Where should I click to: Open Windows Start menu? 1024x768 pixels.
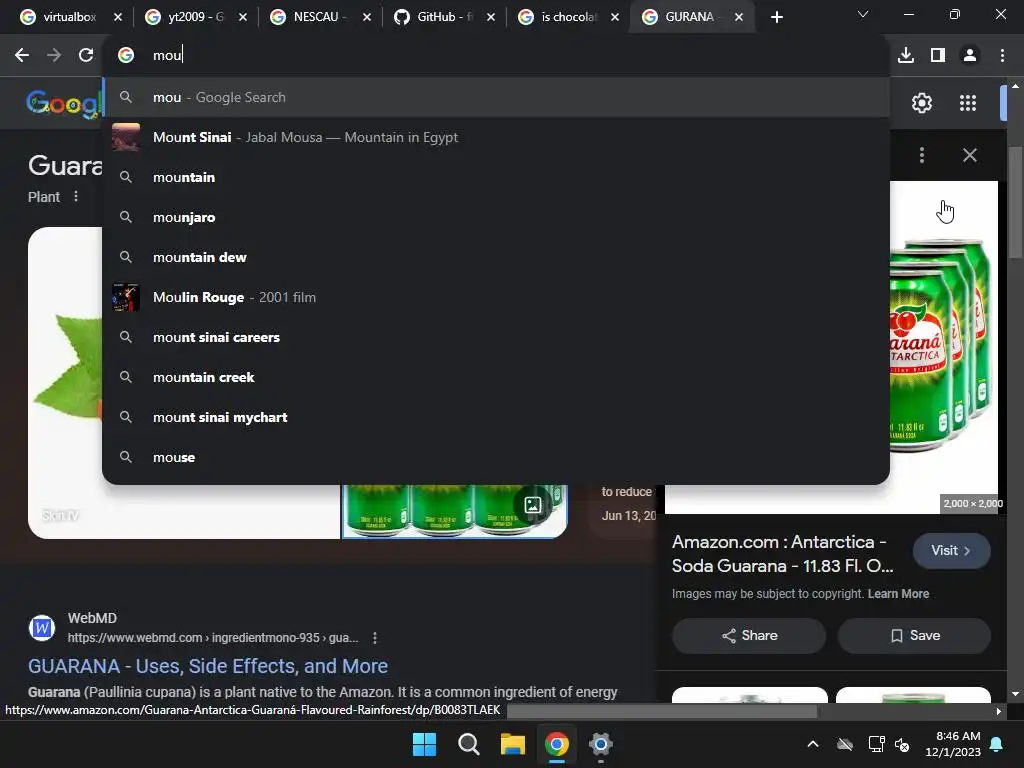tap(424, 744)
